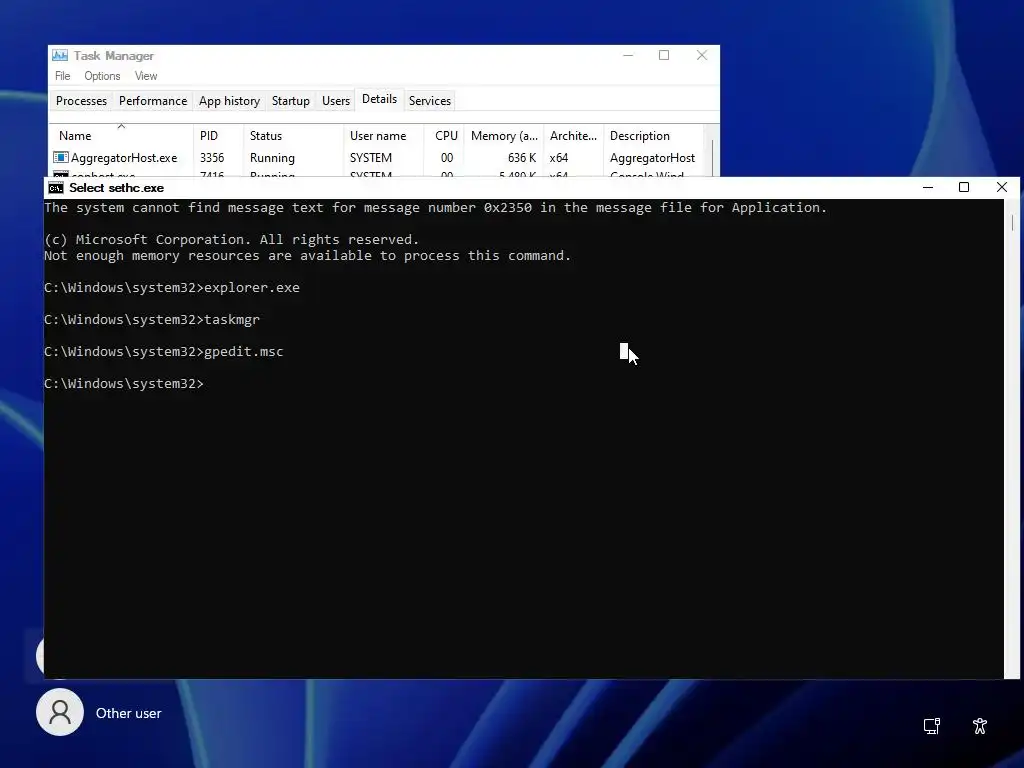Open the network icon on login screen
This screenshot has height=768, width=1024.
click(931, 726)
